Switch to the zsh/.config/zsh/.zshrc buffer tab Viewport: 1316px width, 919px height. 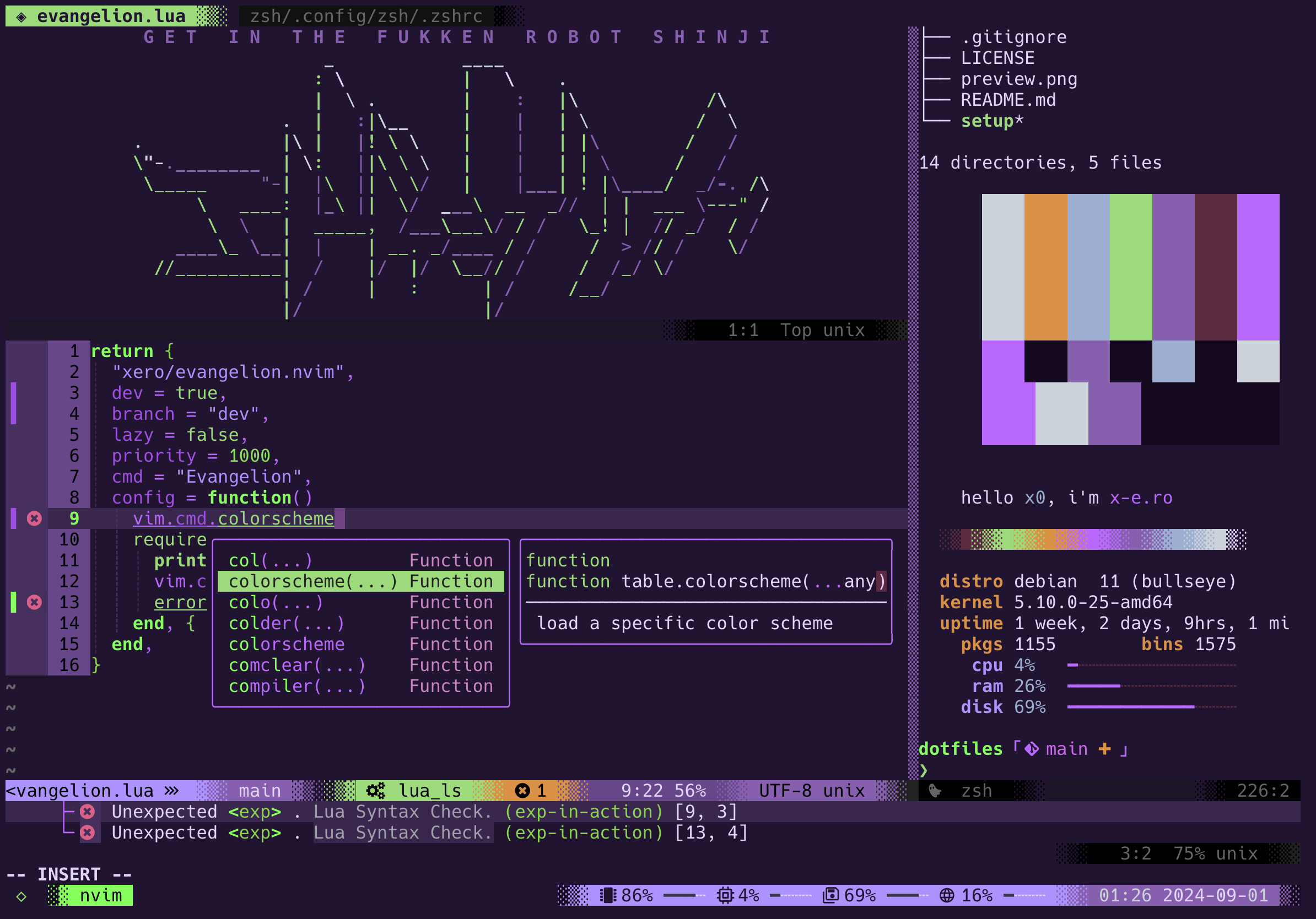366,16
